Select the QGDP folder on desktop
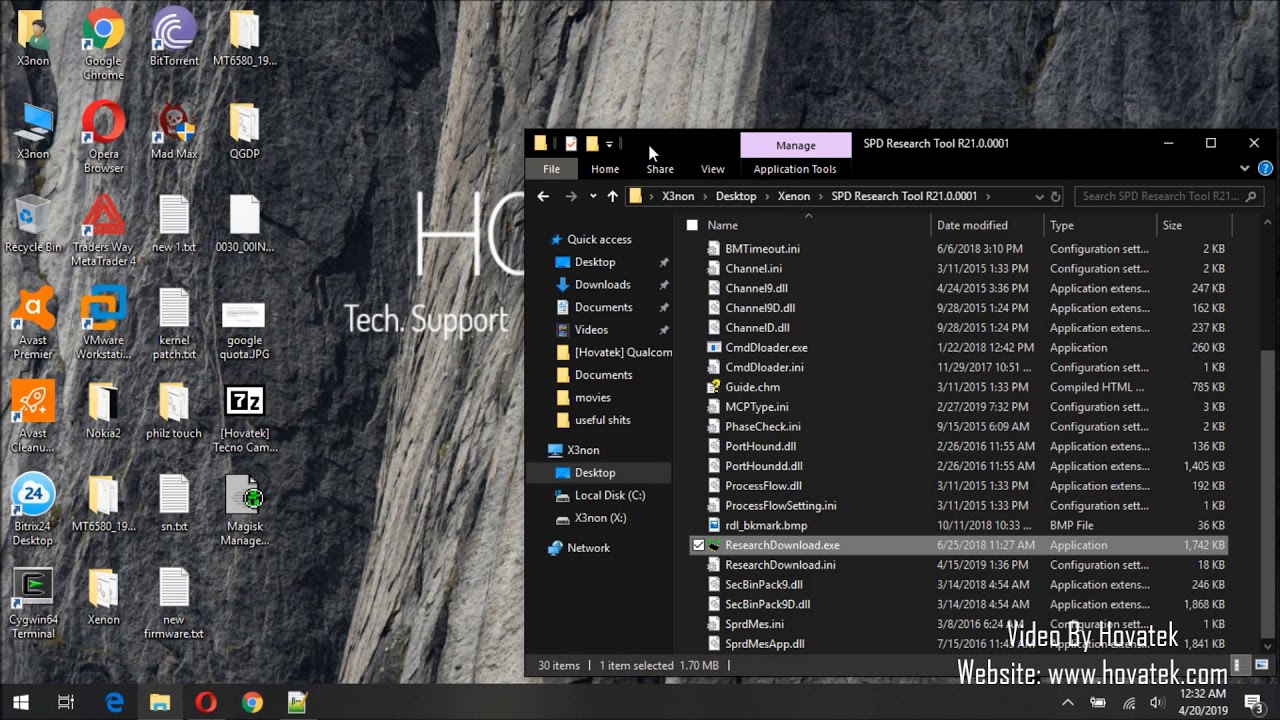 tap(244, 131)
